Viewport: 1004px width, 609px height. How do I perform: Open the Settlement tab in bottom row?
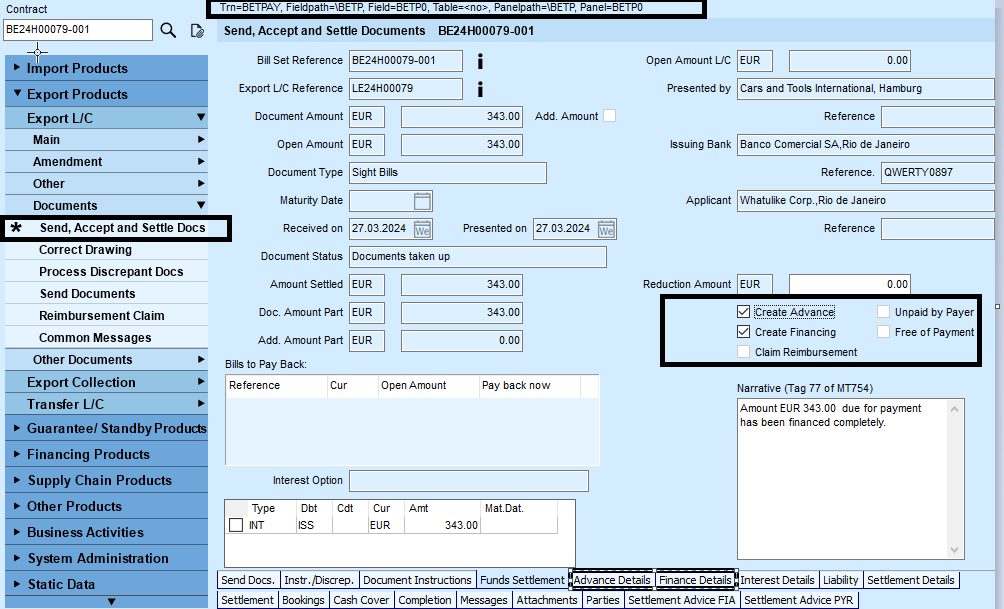247,600
